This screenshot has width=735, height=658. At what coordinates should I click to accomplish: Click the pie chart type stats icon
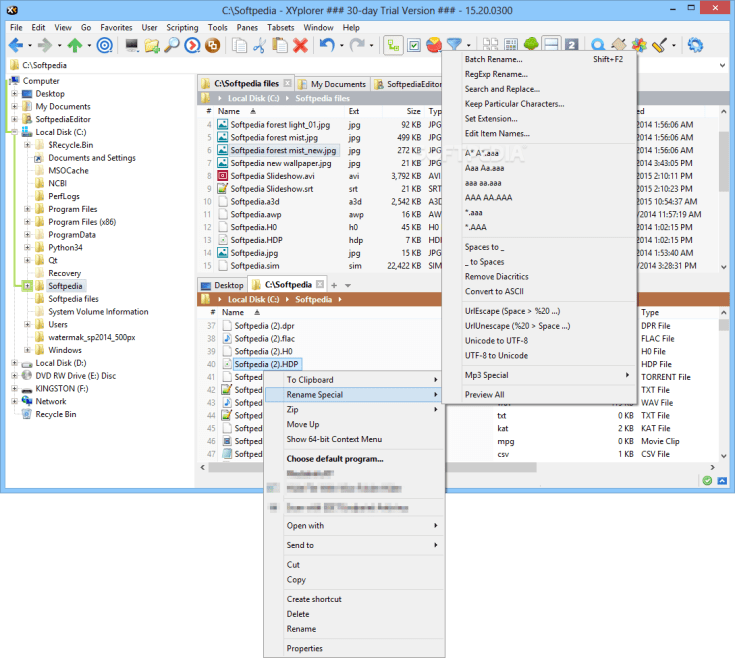[434, 45]
